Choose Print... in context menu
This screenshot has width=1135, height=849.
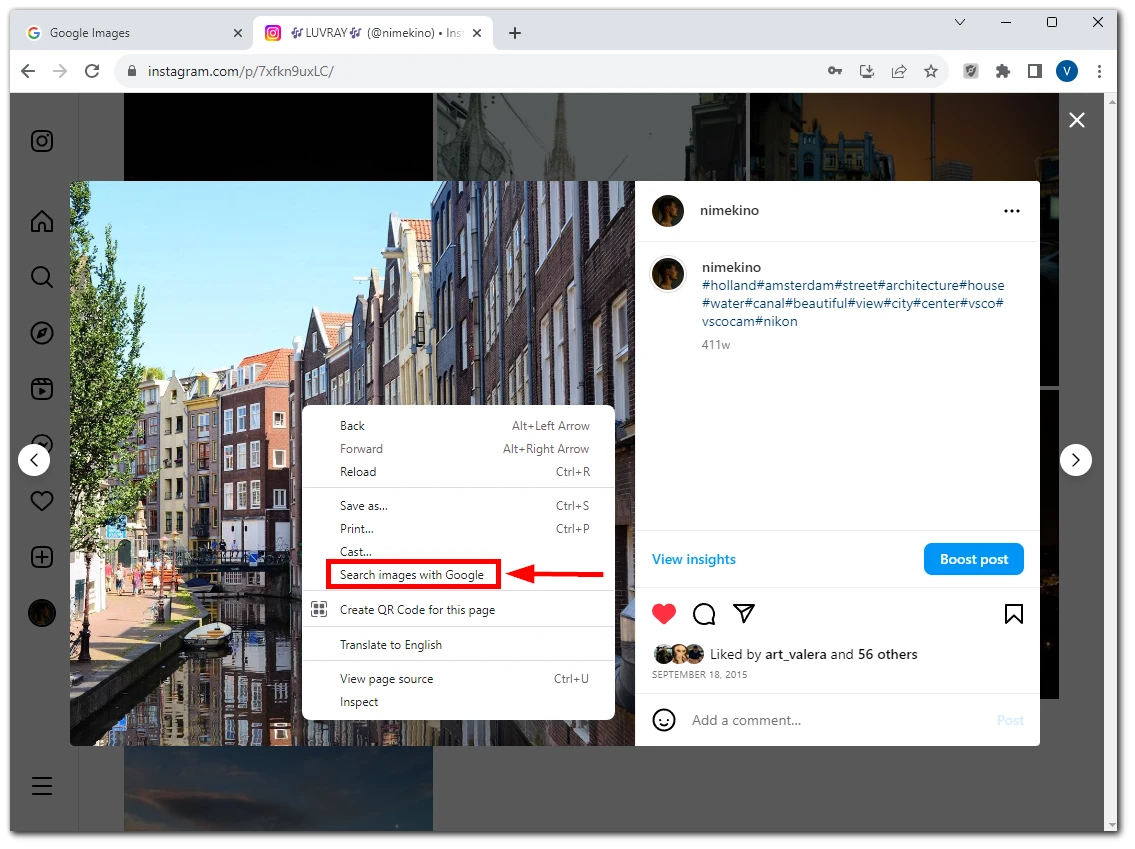pyautogui.click(x=458, y=529)
